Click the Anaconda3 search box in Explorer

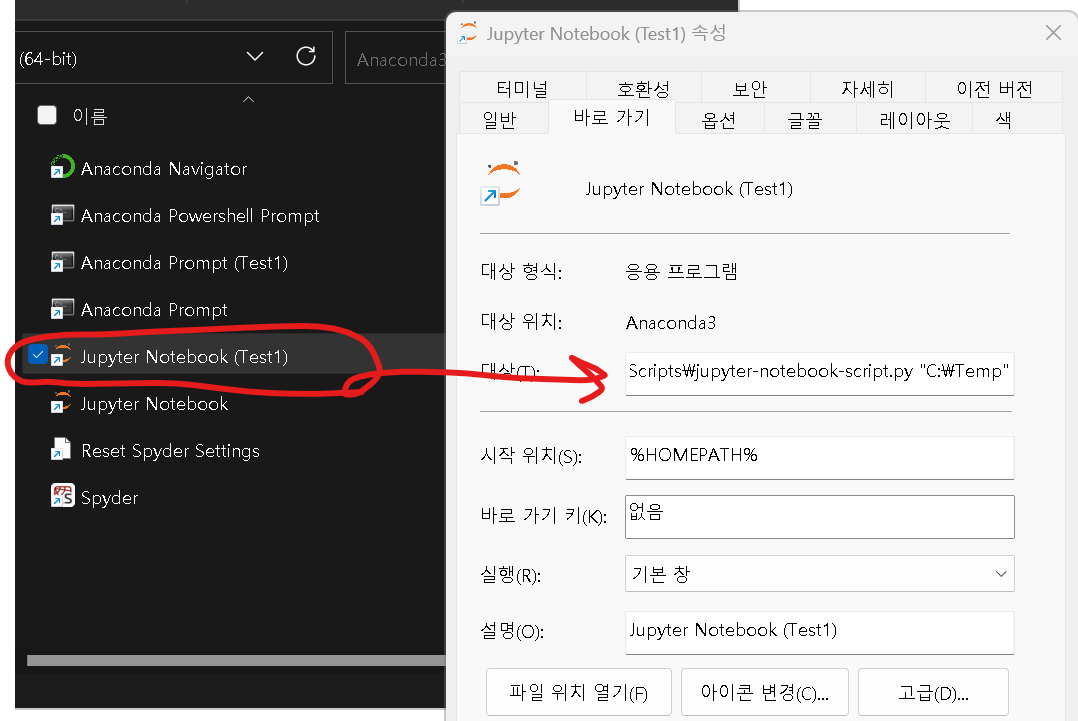tap(396, 58)
